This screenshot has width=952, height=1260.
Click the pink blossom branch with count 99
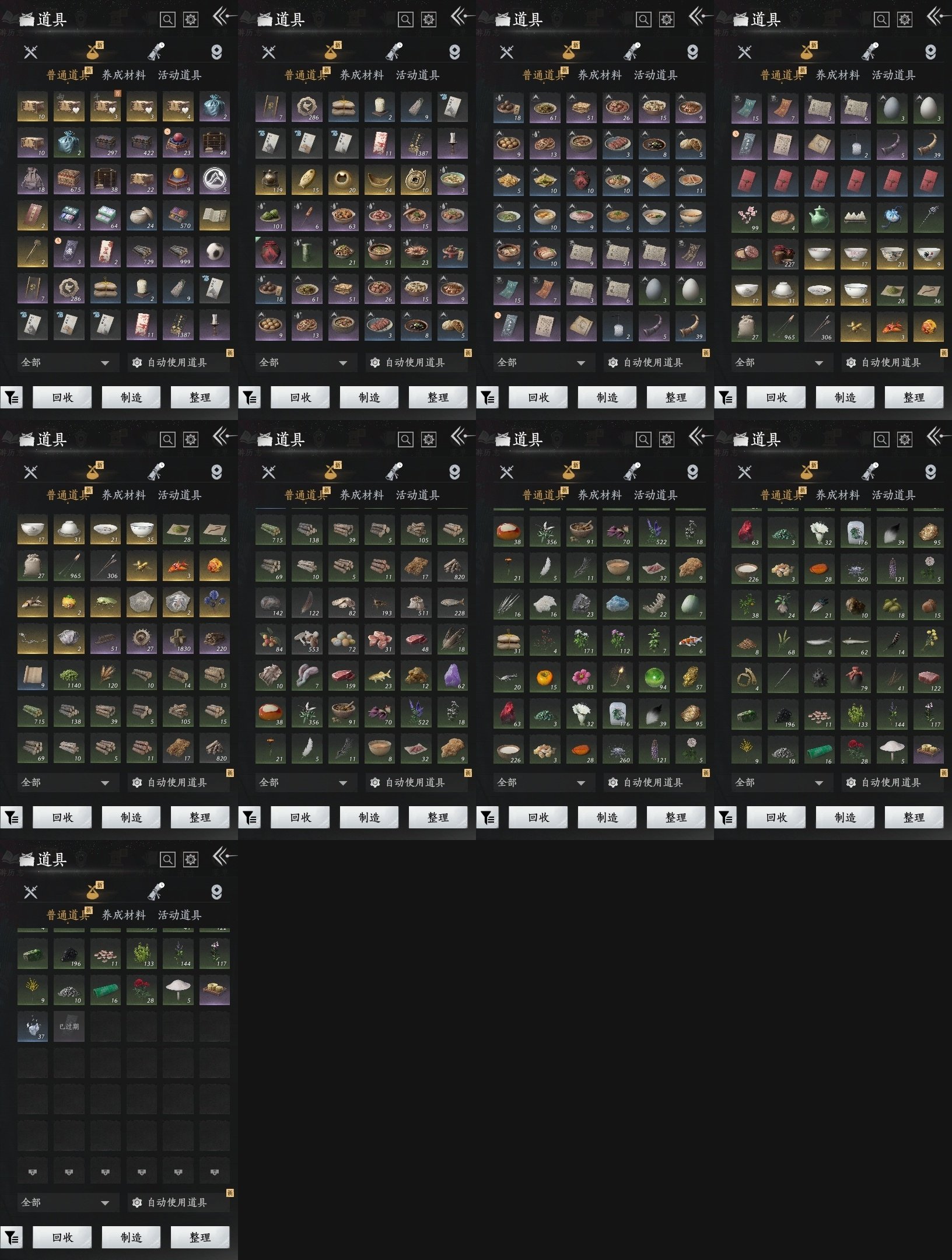tap(746, 217)
